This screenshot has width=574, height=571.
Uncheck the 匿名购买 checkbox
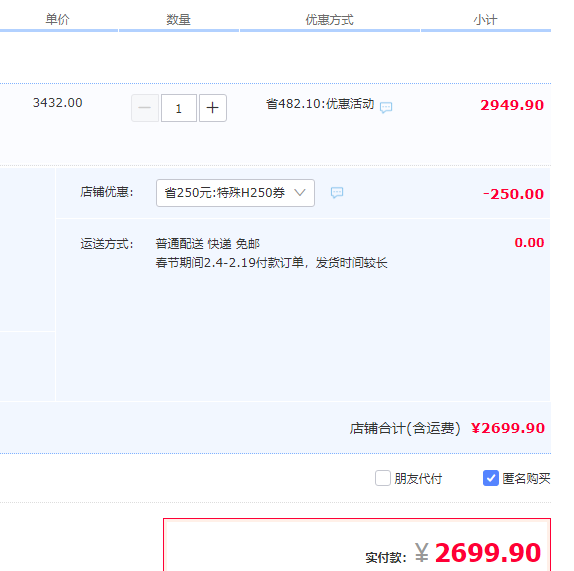(491, 478)
